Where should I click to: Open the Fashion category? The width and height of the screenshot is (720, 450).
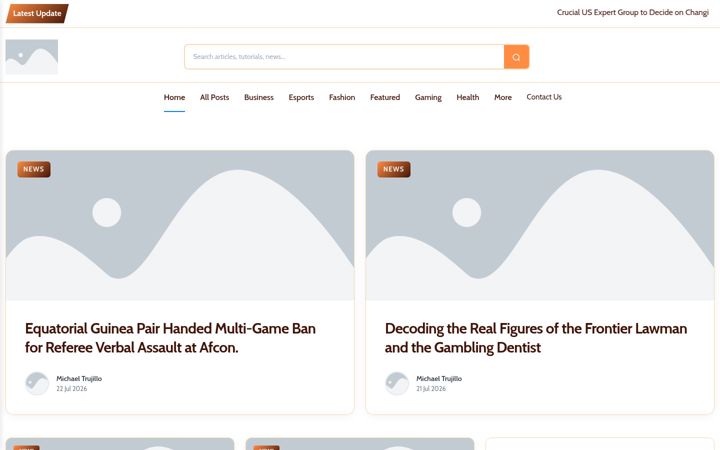(x=342, y=97)
